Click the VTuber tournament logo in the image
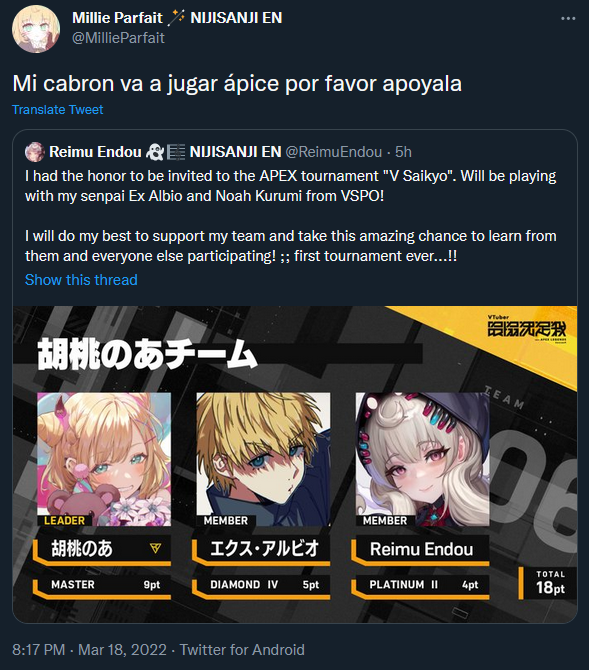This screenshot has height=670, width=589. 527,329
